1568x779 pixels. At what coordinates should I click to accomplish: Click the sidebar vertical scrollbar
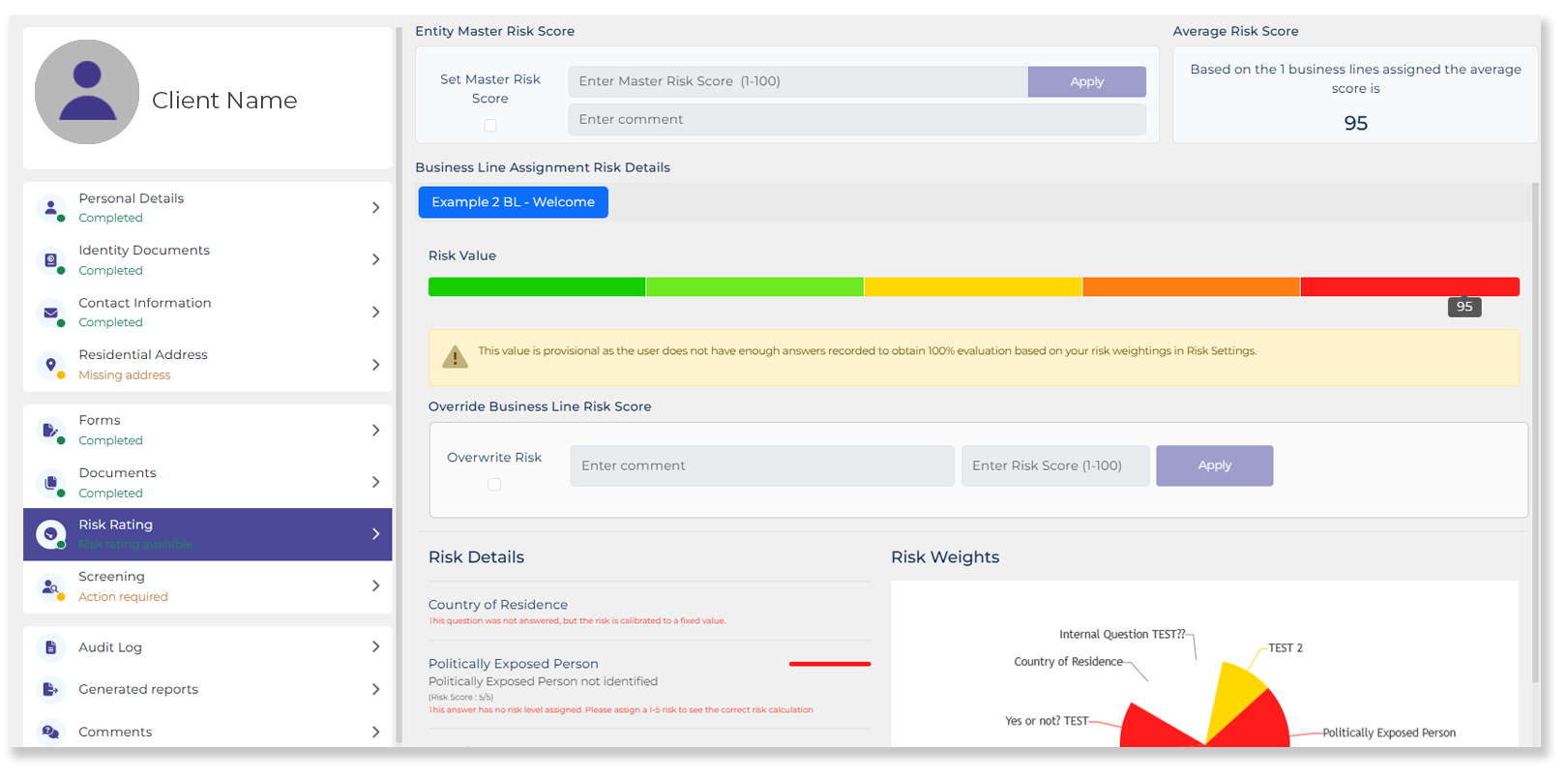399,385
